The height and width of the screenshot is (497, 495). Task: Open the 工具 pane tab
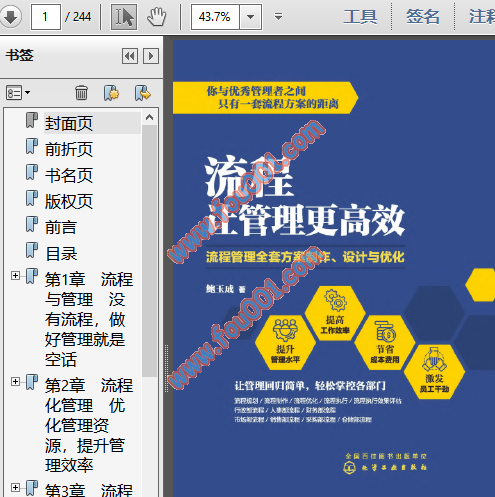coord(360,17)
